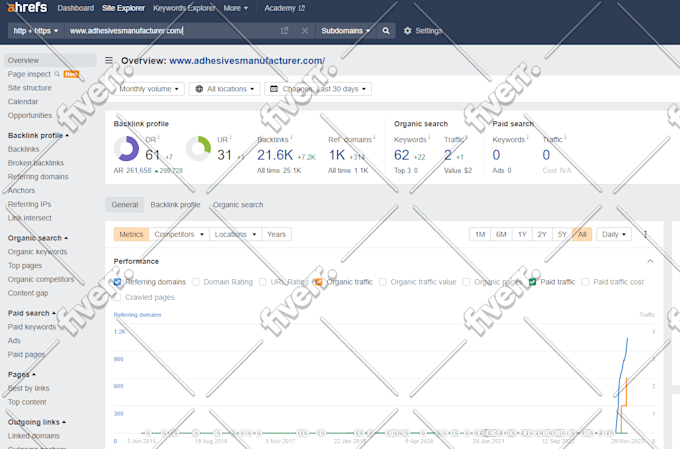Select the Years chart view
The width and height of the screenshot is (680, 449).
tap(277, 234)
